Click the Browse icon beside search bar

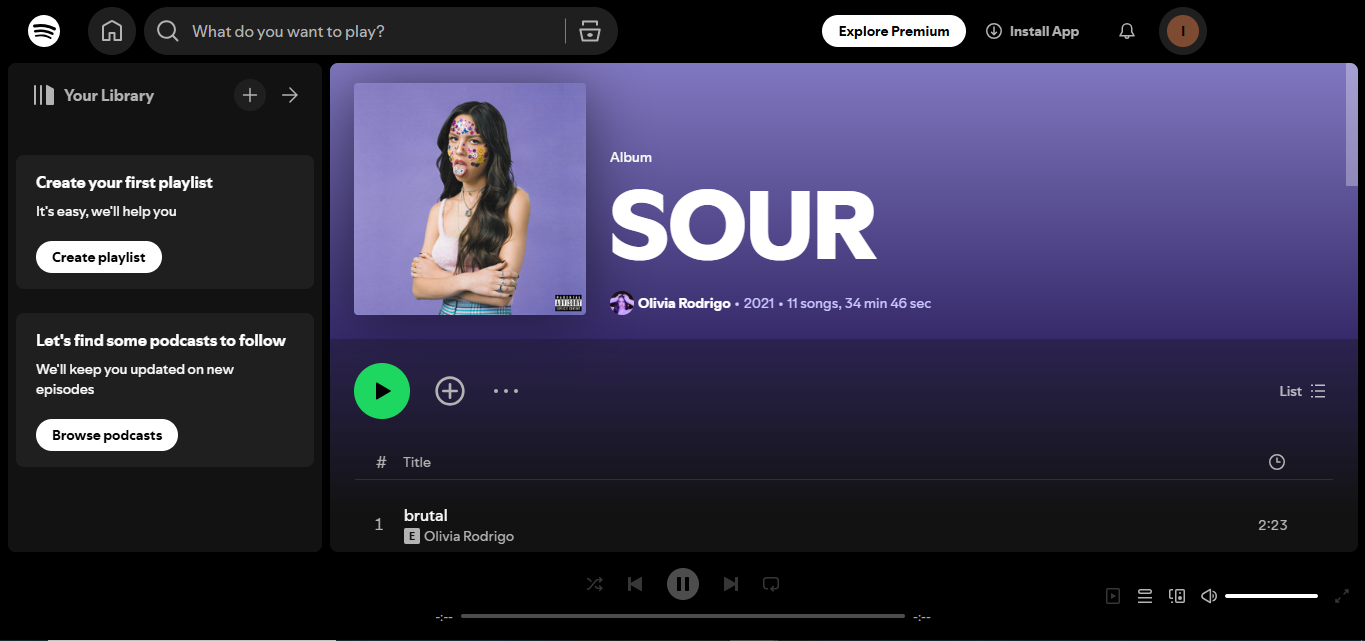590,30
